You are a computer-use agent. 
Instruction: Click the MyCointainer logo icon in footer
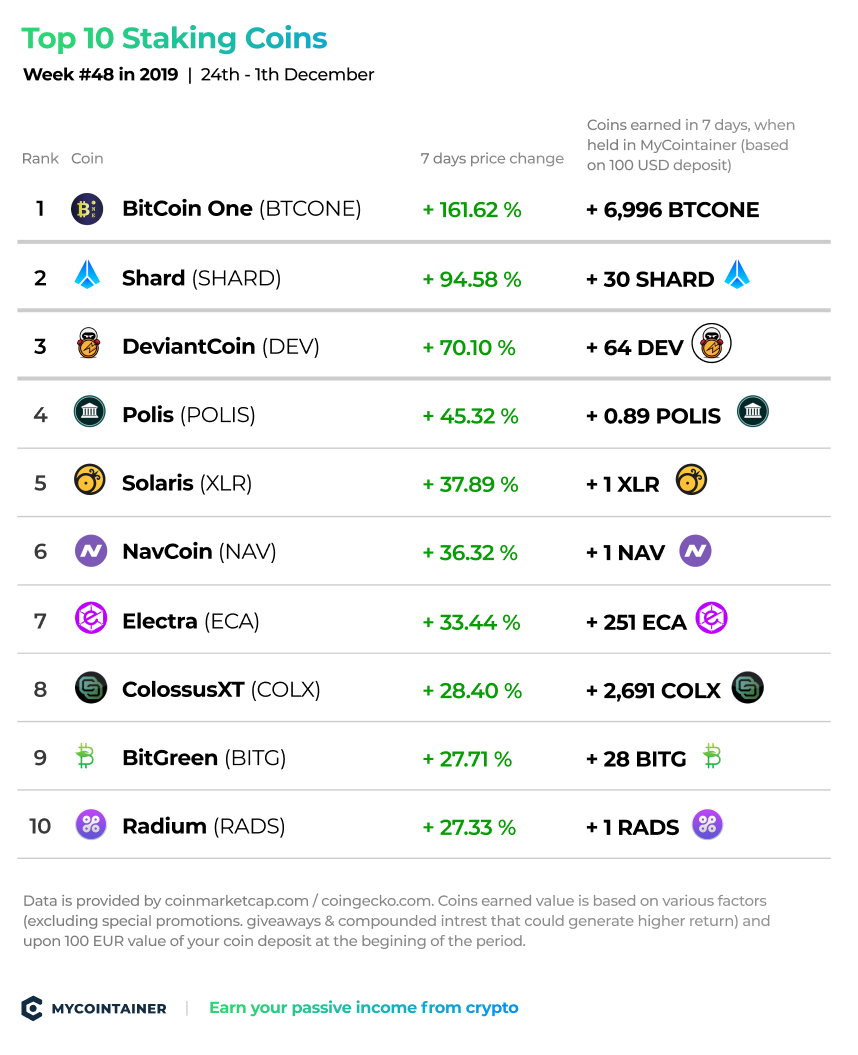pos(32,1009)
